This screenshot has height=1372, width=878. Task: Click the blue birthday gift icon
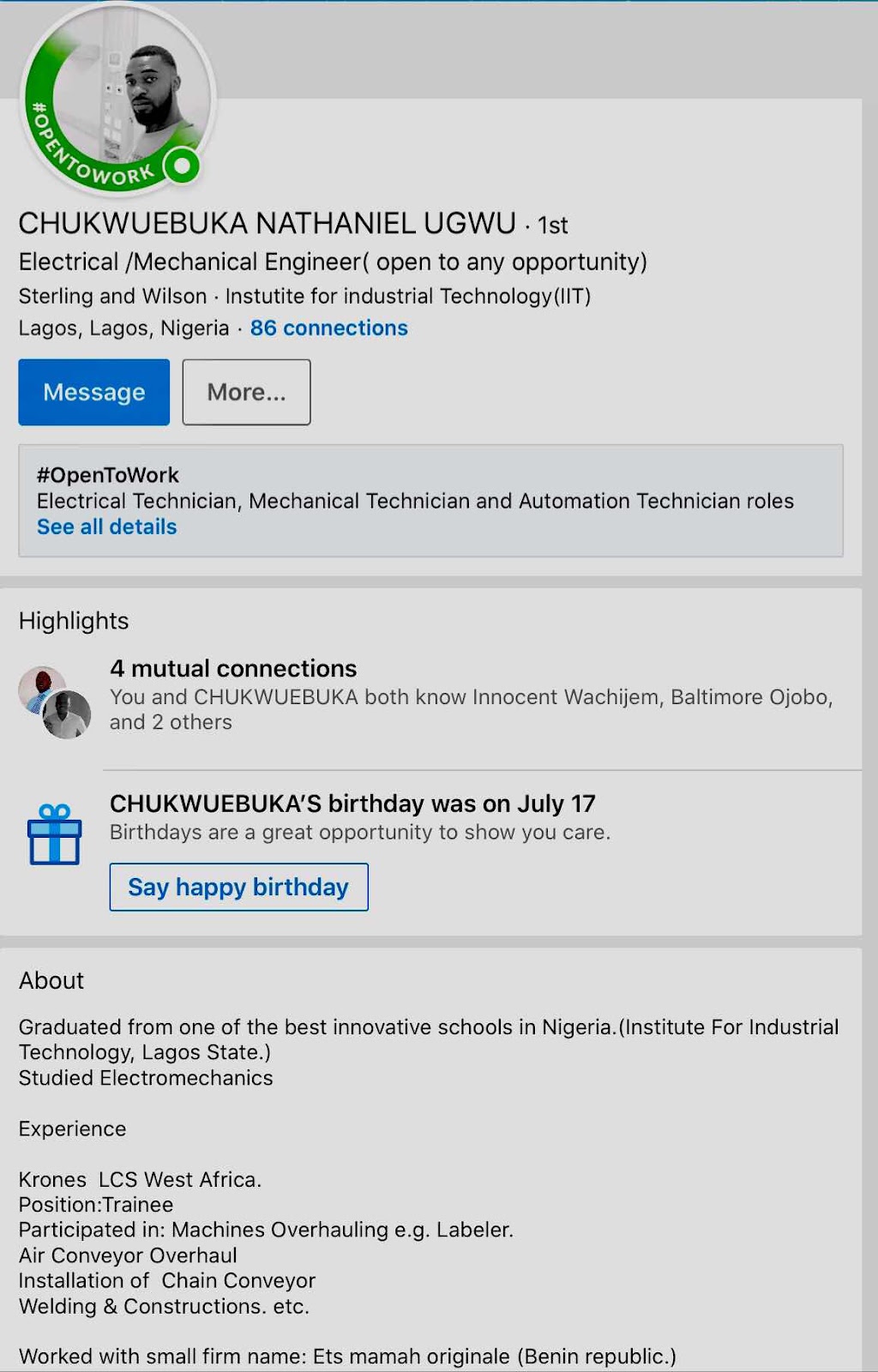(55, 834)
